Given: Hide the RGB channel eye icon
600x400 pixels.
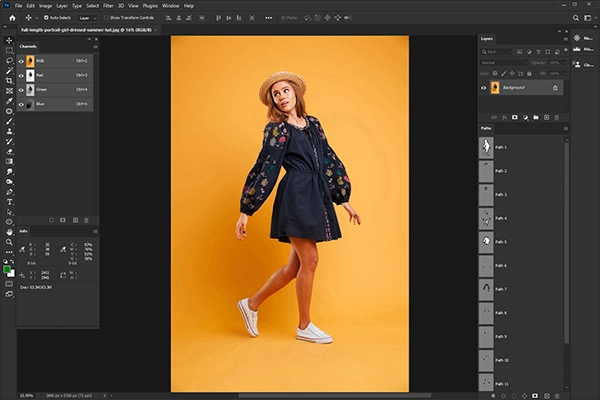Looking at the screenshot, I should 21,61.
